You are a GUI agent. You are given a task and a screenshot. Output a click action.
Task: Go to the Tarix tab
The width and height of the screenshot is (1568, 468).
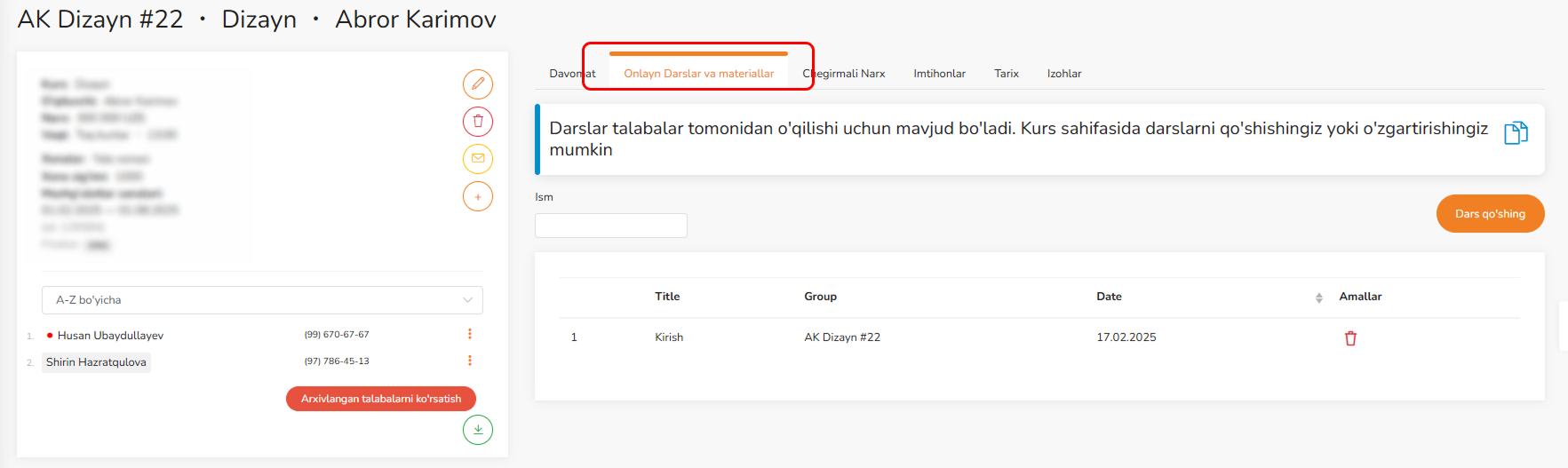(1006, 74)
